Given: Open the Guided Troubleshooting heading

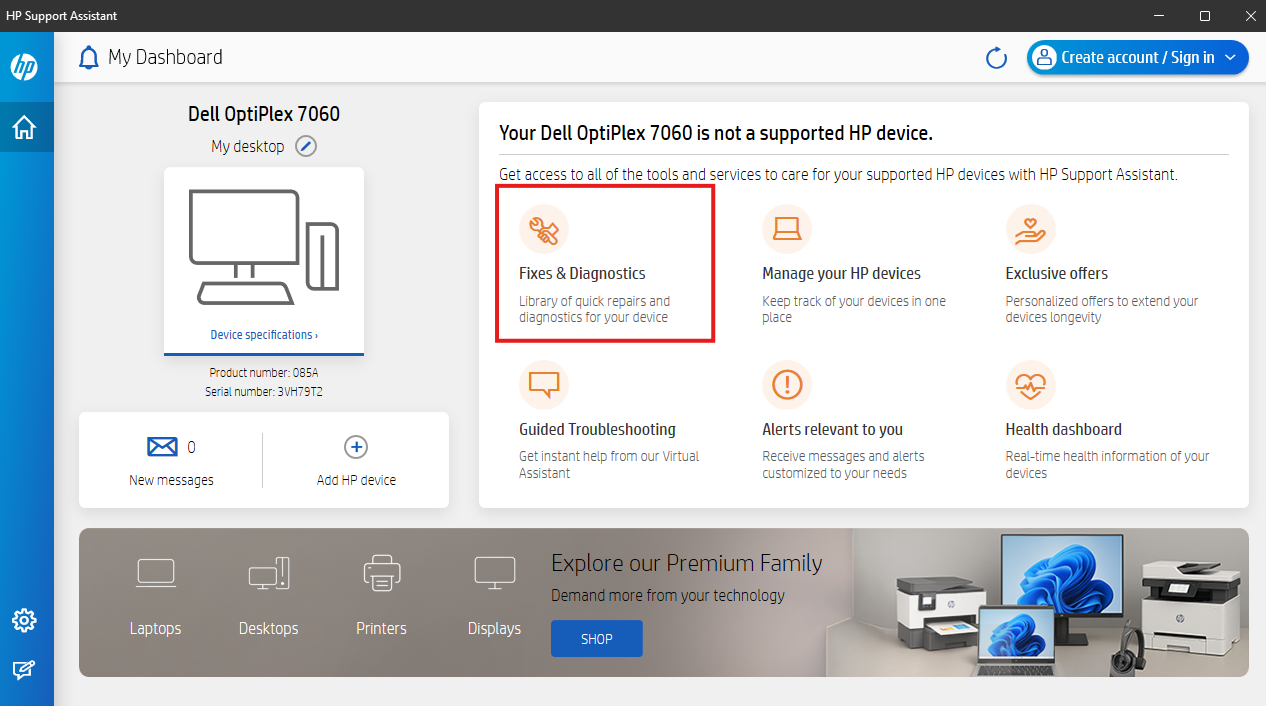Looking at the screenshot, I should point(597,429).
